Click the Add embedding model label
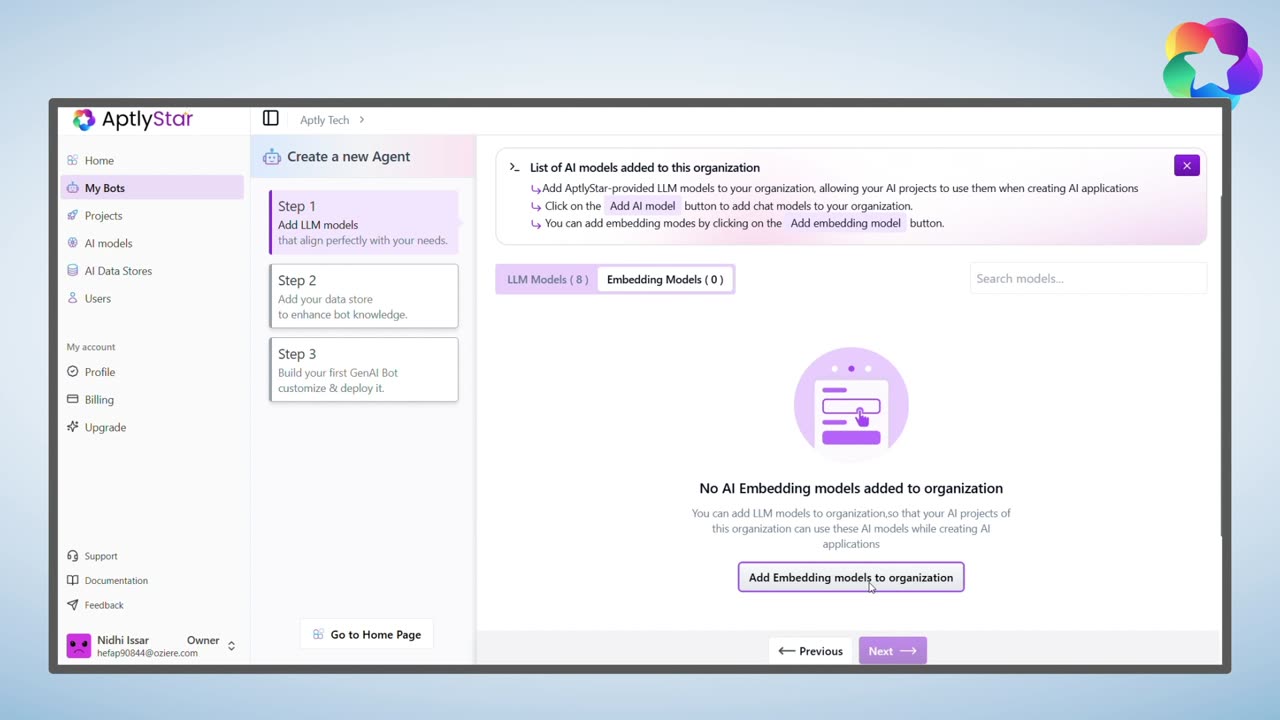Image resolution: width=1280 pixels, height=720 pixels. [x=845, y=223]
